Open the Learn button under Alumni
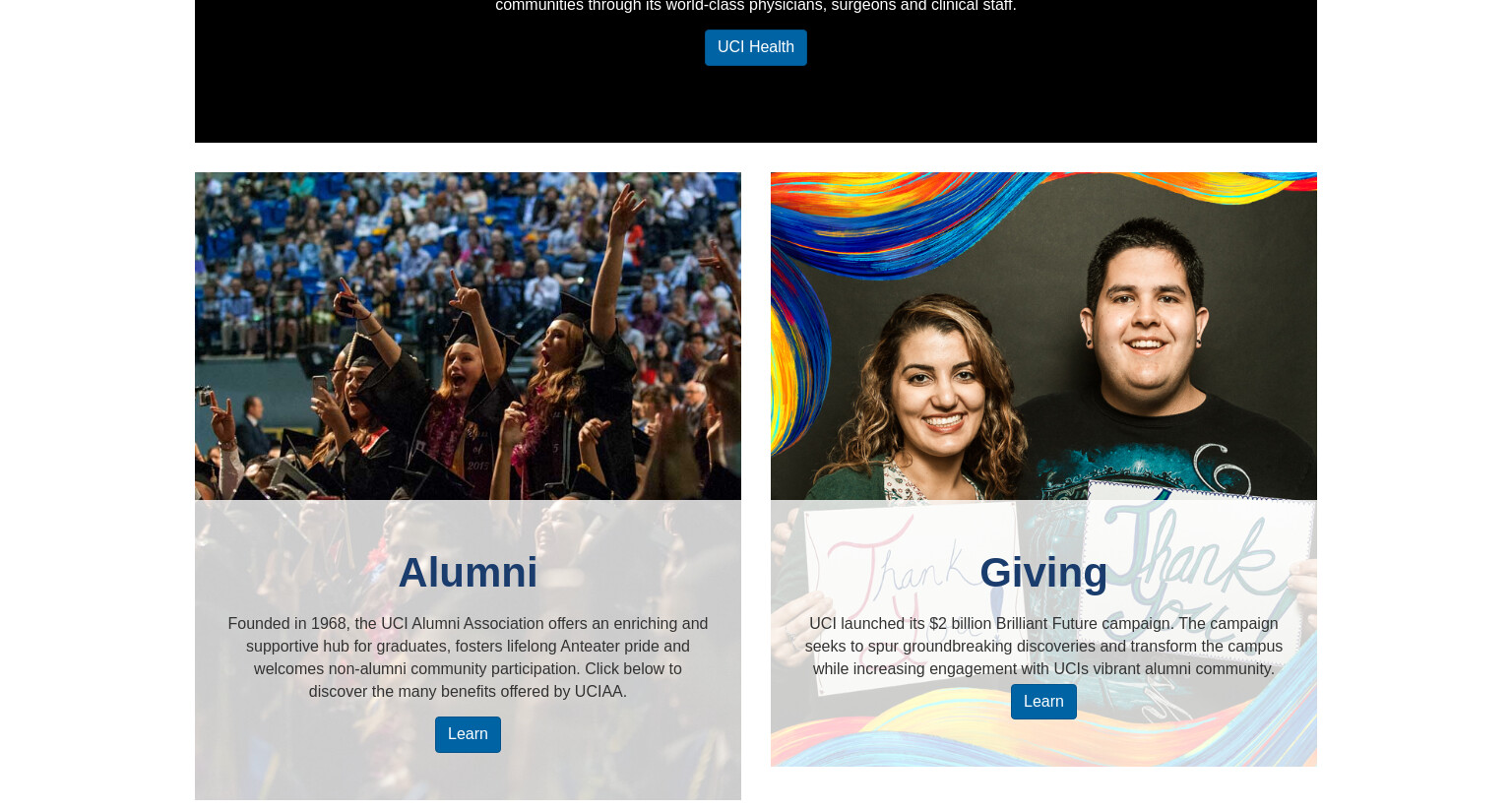Image resolution: width=1512 pixels, height=811 pixels. pos(468,734)
